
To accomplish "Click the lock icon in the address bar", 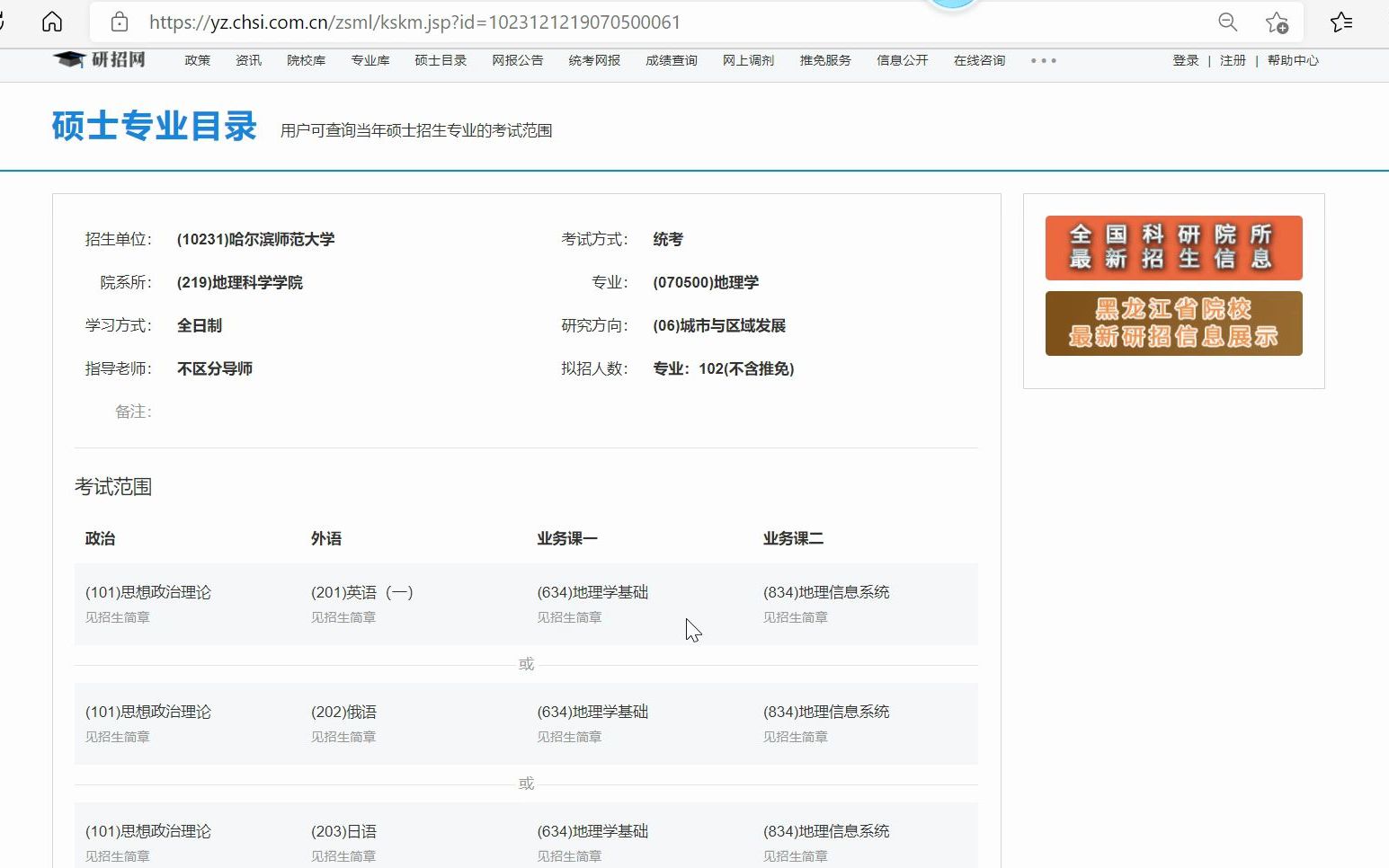I will pos(119,22).
